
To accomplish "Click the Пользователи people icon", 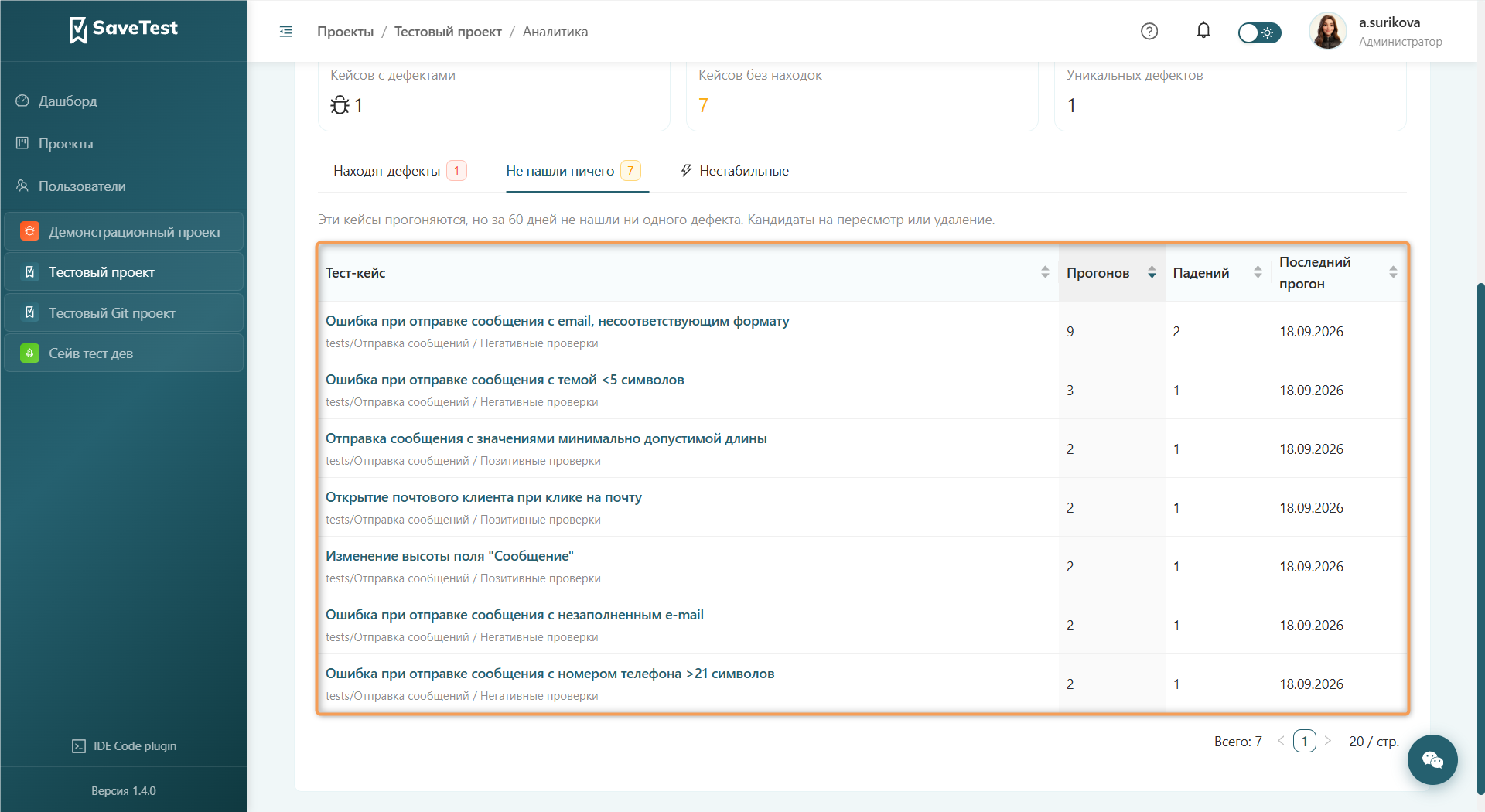I will [x=22, y=186].
